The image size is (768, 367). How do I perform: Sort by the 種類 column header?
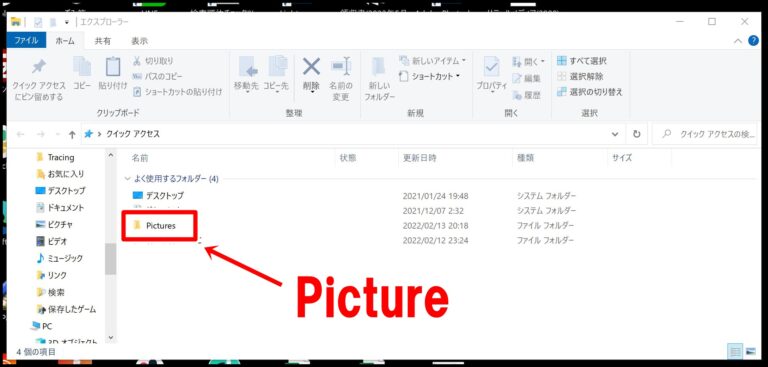(x=526, y=158)
